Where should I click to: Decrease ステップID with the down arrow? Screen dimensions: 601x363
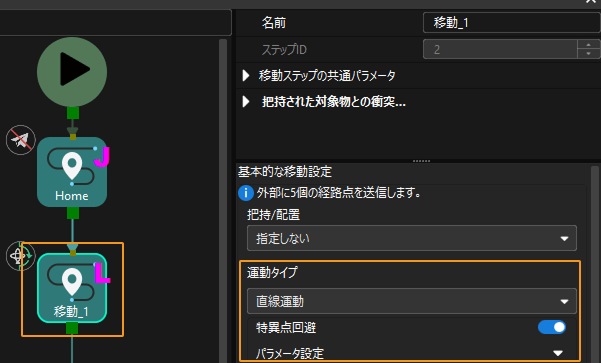pyautogui.click(x=588, y=54)
